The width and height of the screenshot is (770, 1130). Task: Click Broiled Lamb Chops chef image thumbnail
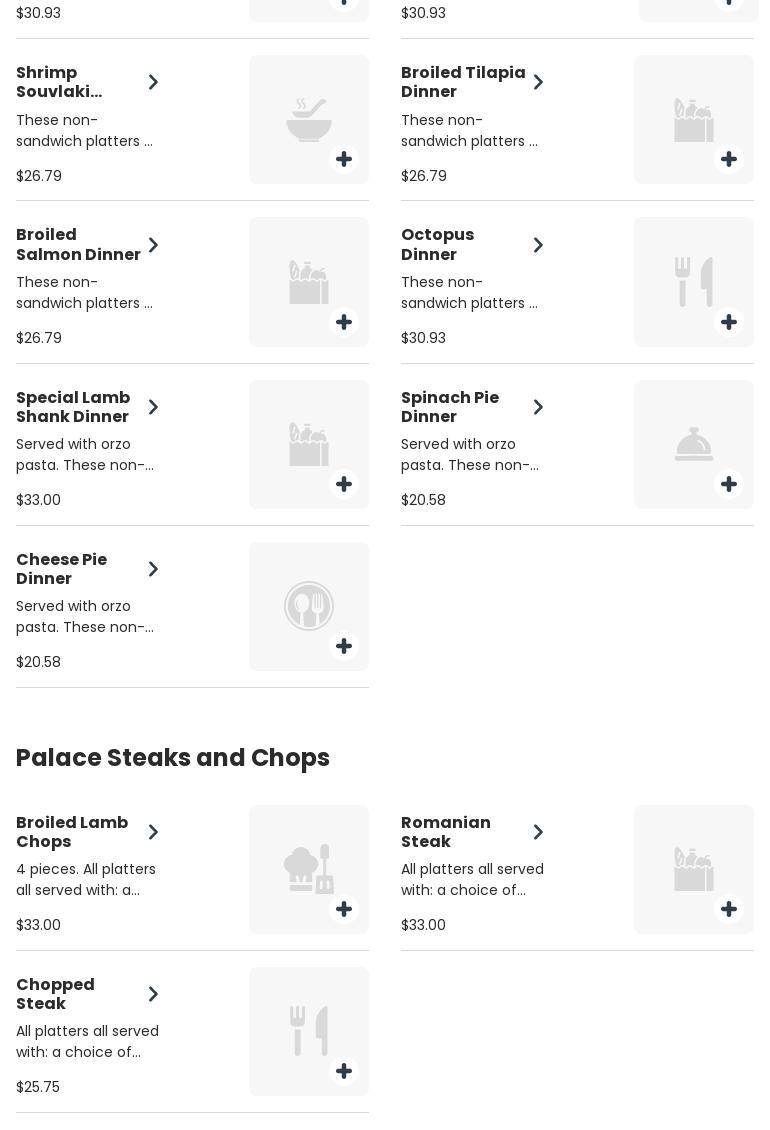(x=308, y=869)
